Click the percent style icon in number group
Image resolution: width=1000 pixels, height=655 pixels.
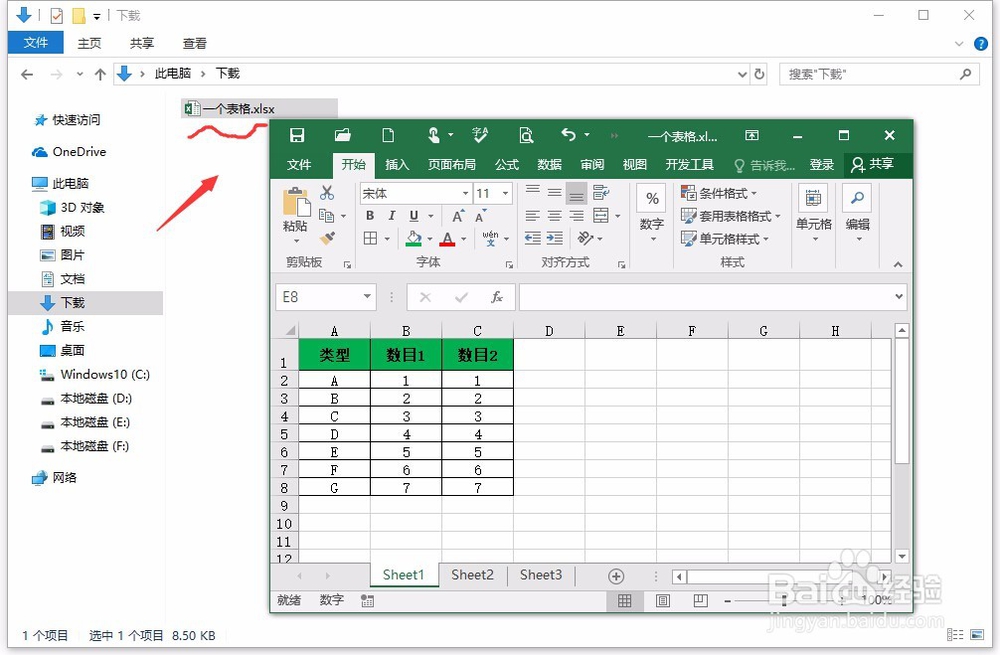pos(652,198)
